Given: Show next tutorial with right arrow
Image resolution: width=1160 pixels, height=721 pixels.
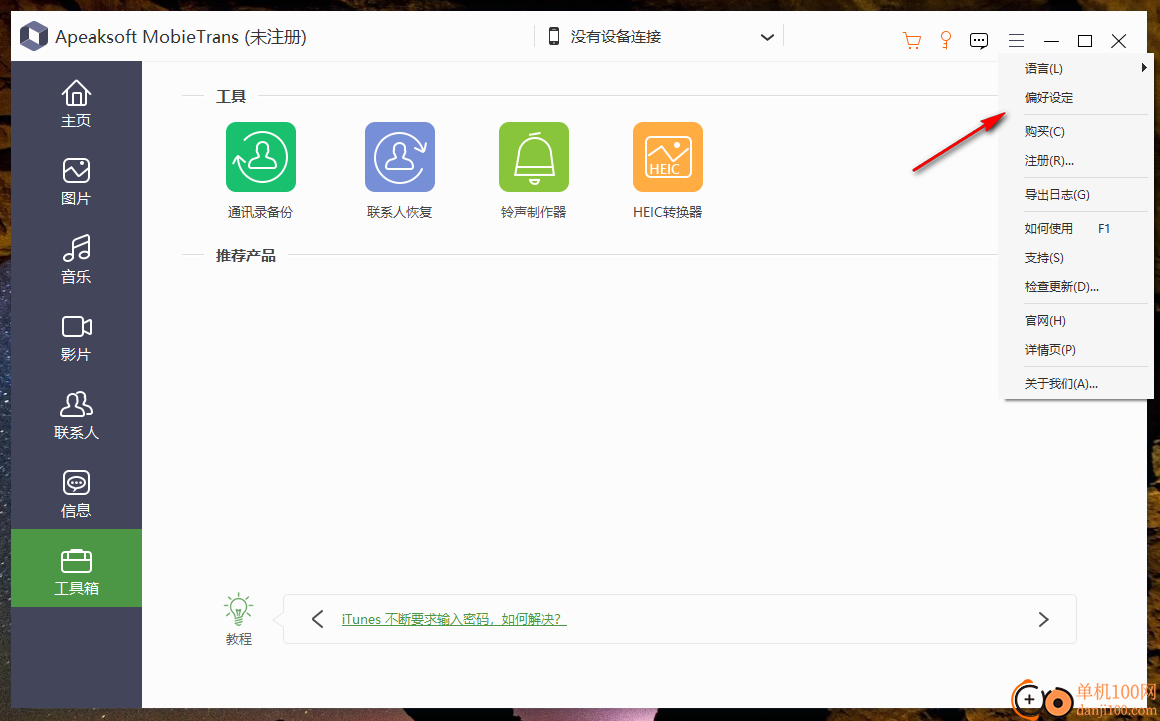Looking at the screenshot, I should (x=1043, y=619).
